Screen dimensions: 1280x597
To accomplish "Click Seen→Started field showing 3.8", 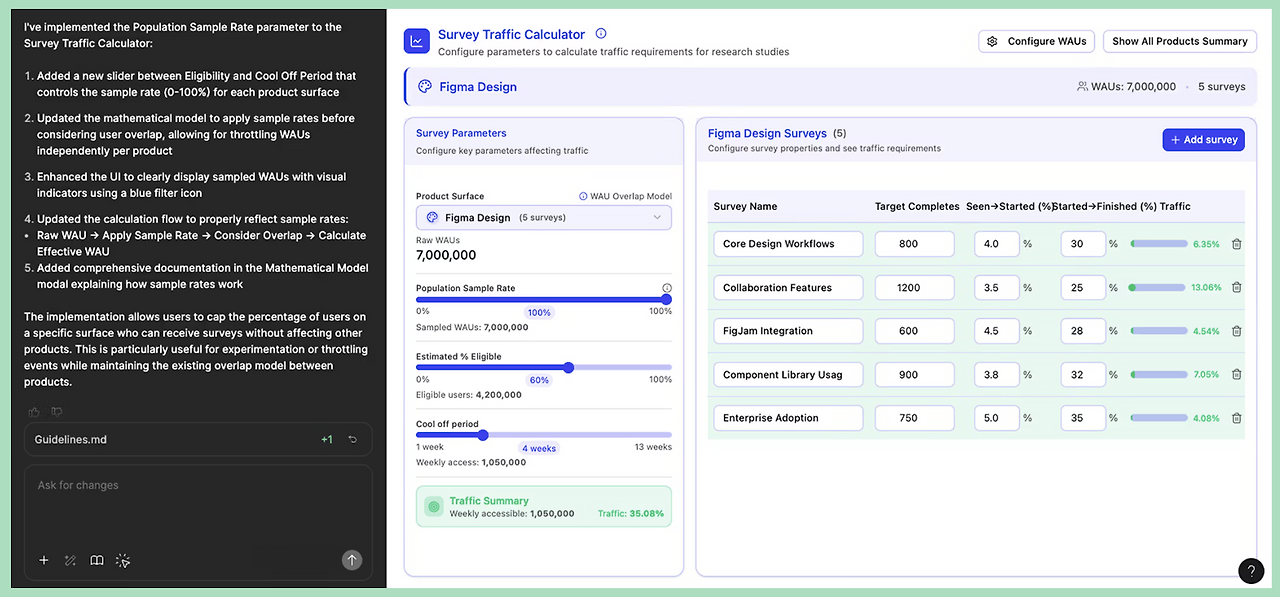I will tap(997, 375).
